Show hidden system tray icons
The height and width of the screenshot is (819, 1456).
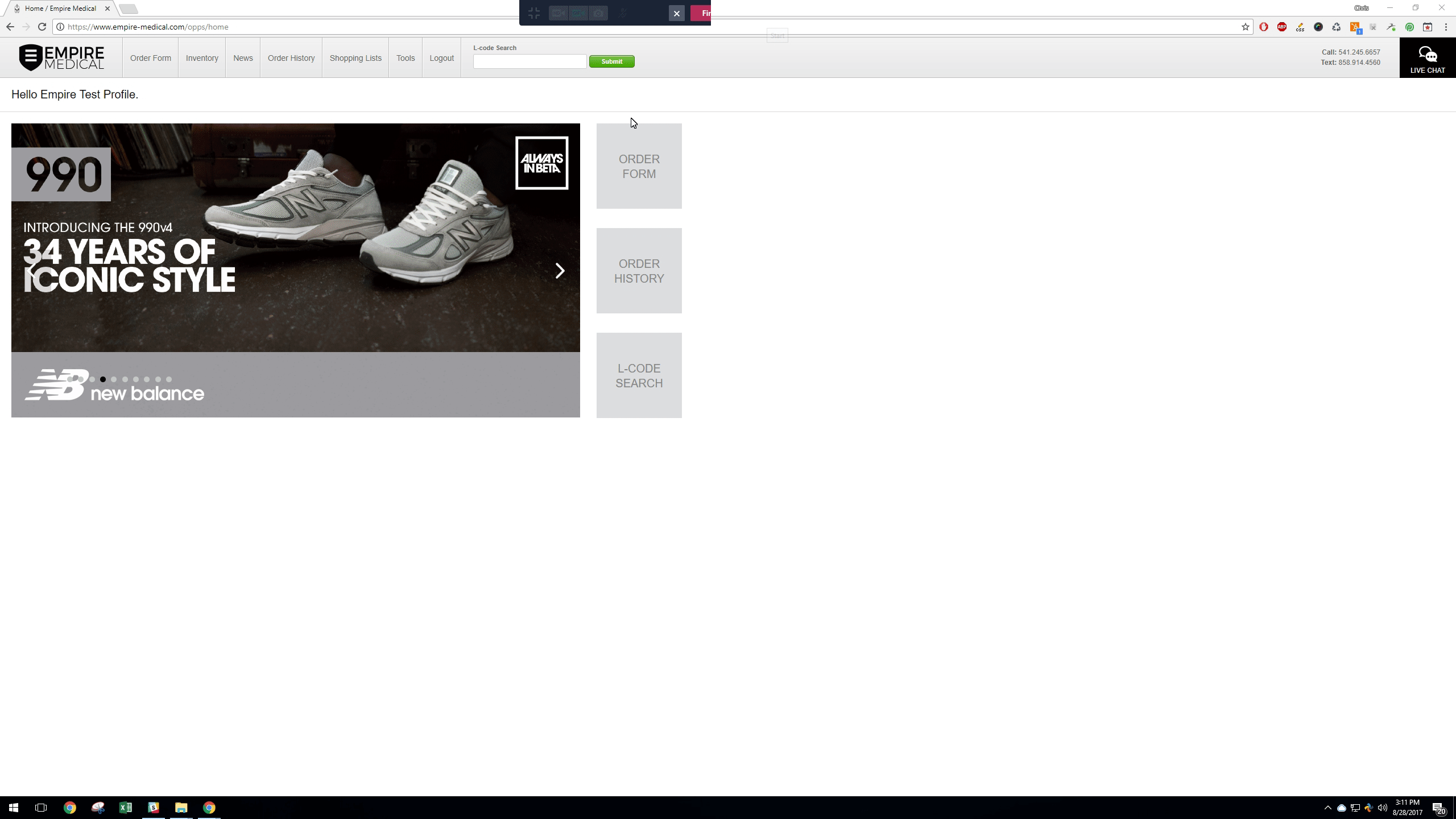1327,808
